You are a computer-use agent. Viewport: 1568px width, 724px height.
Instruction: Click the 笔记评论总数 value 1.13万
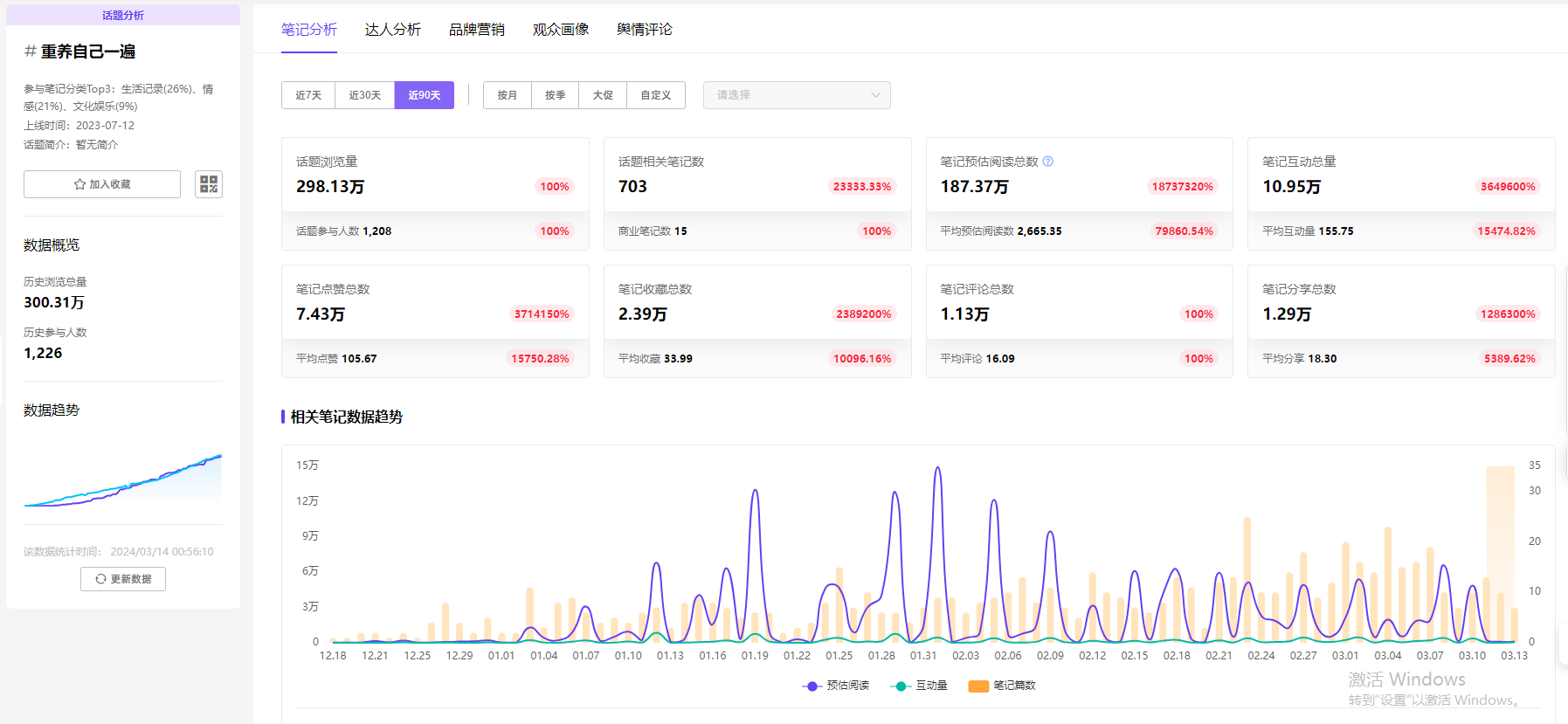[964, 314]
